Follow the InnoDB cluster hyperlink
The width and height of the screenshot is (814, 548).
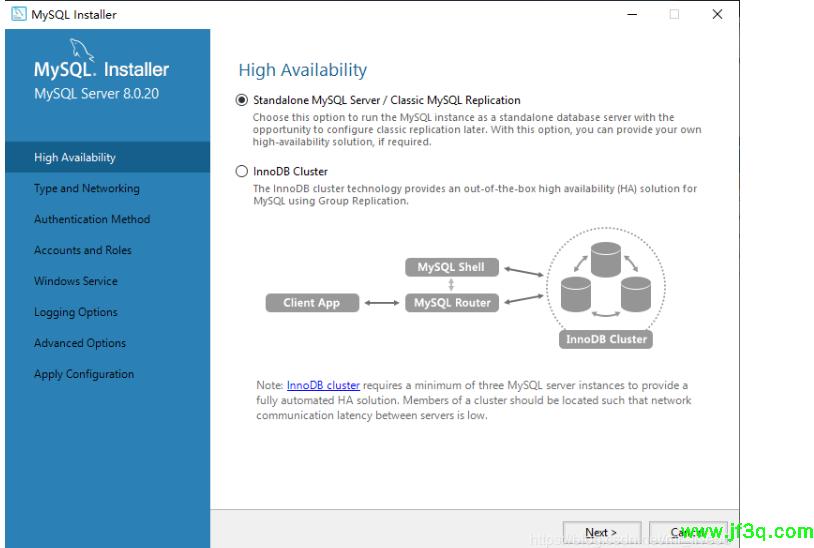click(323, 385)
